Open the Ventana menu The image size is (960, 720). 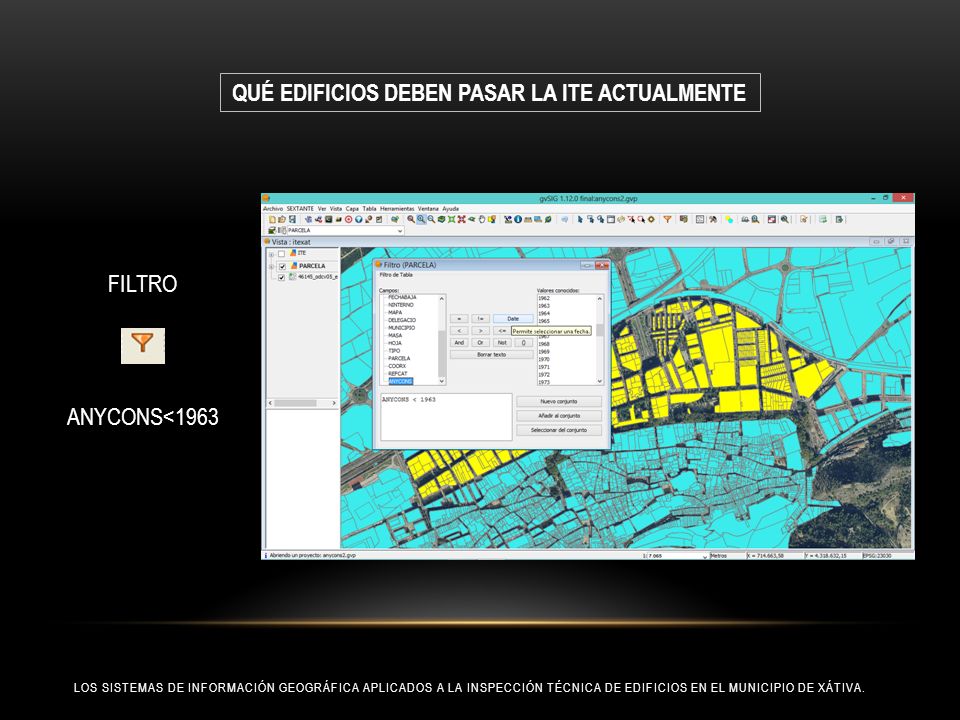pos(428,209)
